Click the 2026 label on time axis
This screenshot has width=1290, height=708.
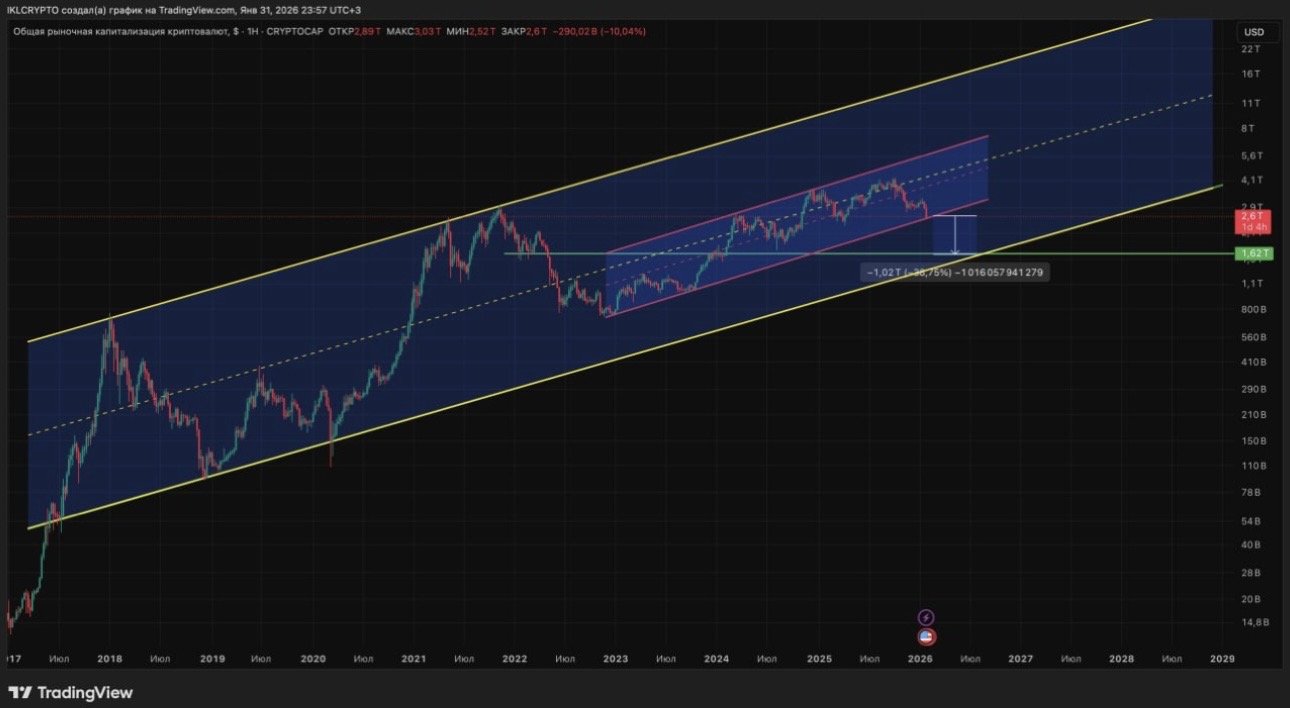coord(920,659)
